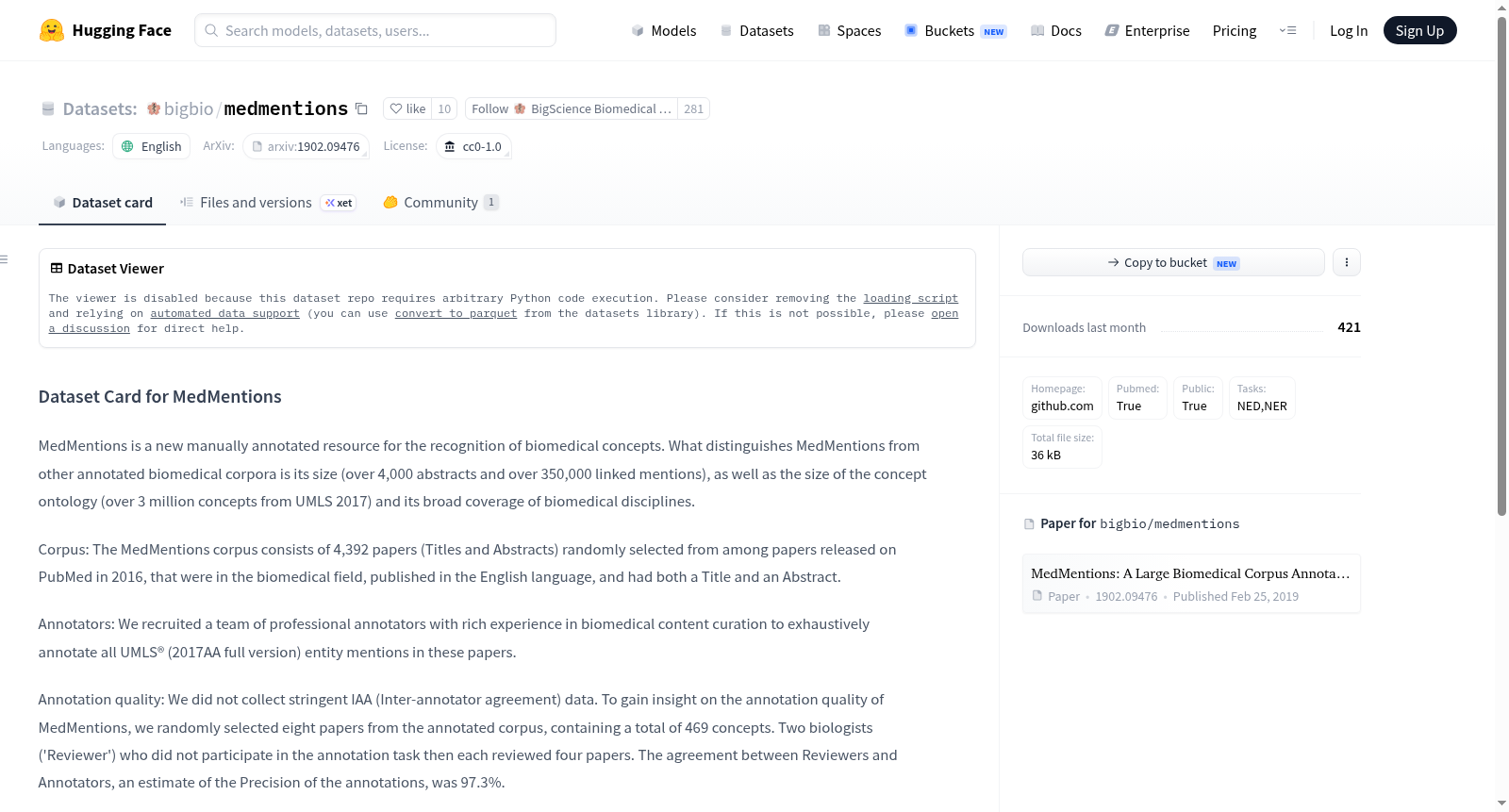Click the Log In link
Viewport: 1509px width, 812px height.
tap(1349, 30)
